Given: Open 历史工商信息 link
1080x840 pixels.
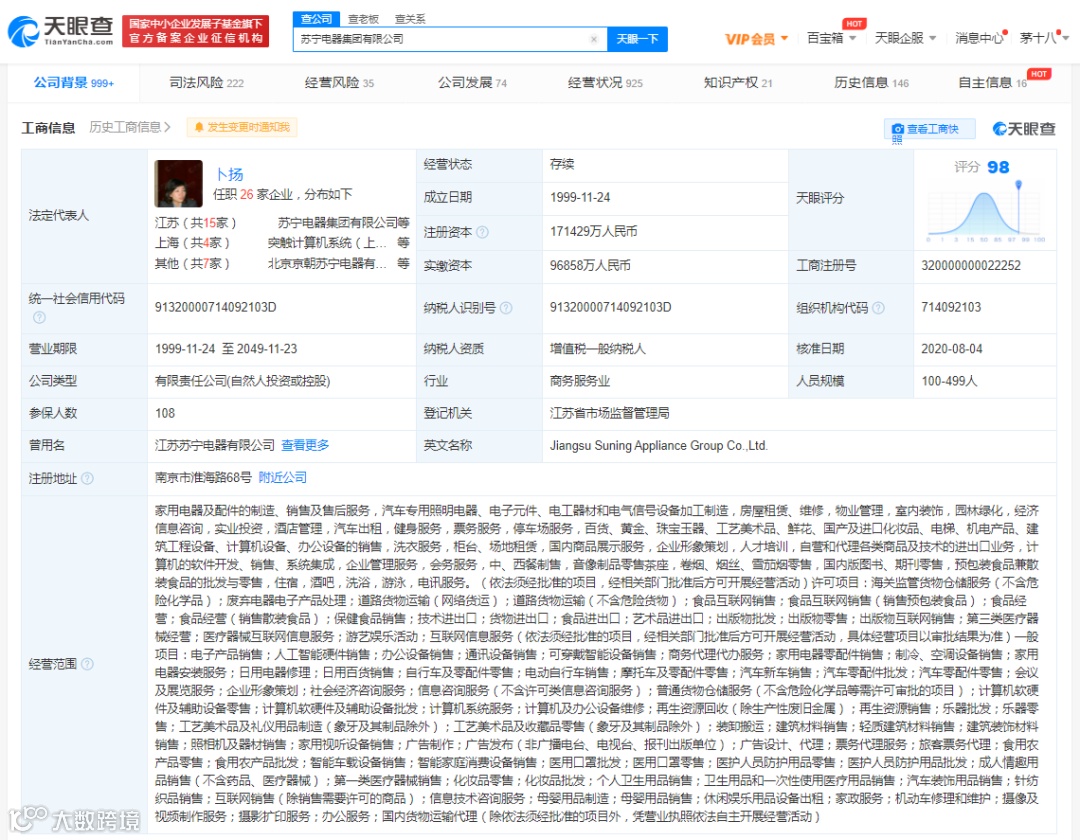Looking at the screenshot, I should (130, 127).
